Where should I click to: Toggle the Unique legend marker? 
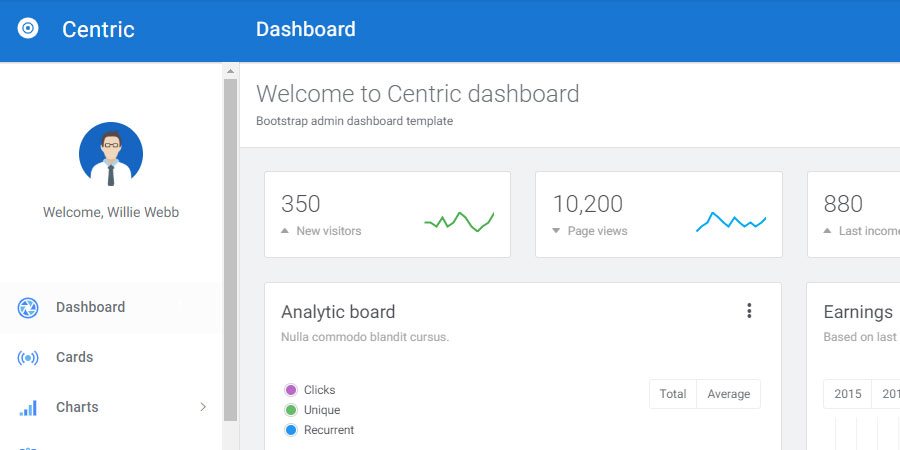tap(291, 410)
